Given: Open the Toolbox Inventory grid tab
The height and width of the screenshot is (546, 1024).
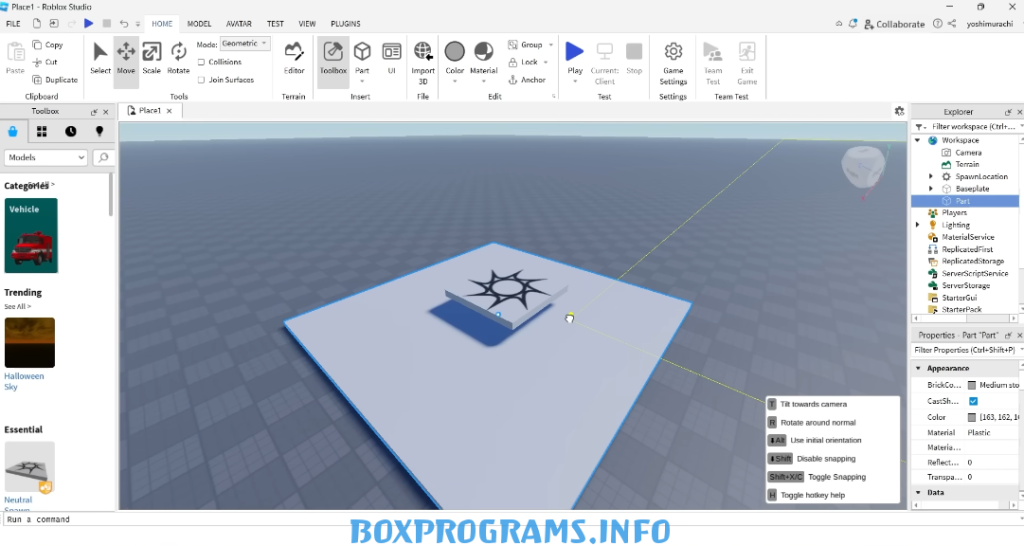Looking at the screenshot, I should 42,131.
